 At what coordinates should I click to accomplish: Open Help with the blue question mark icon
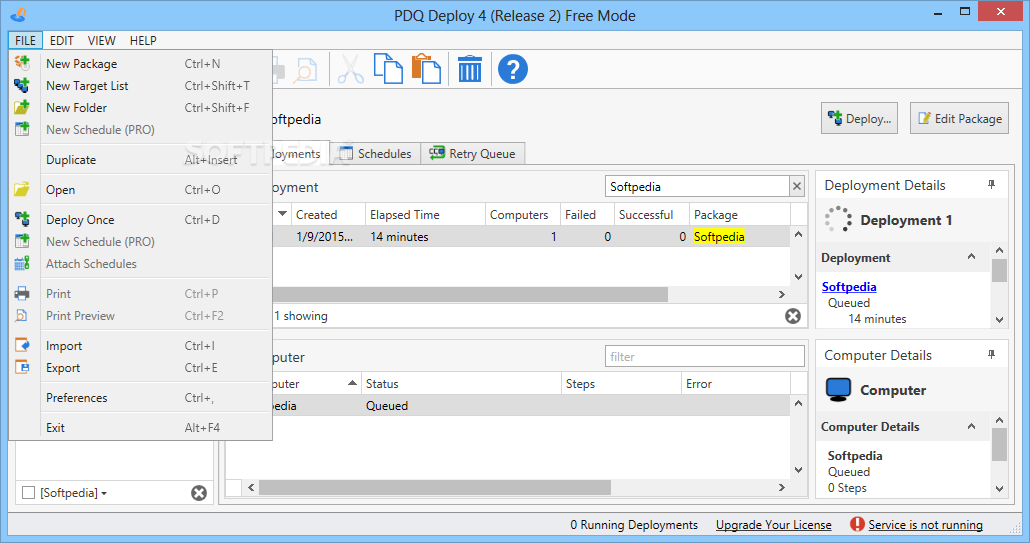pos(513,69)
